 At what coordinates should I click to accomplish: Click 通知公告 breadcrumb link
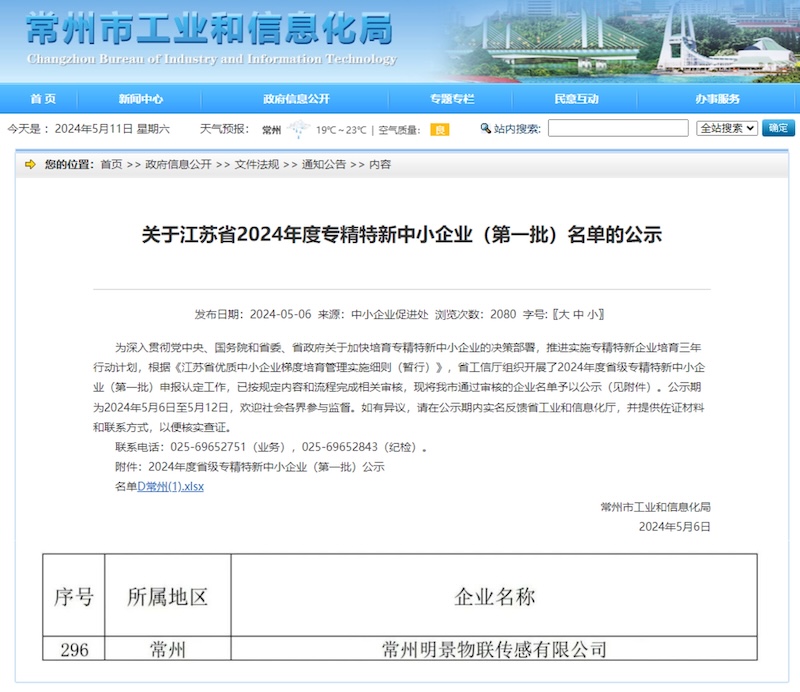click(324, 164)
